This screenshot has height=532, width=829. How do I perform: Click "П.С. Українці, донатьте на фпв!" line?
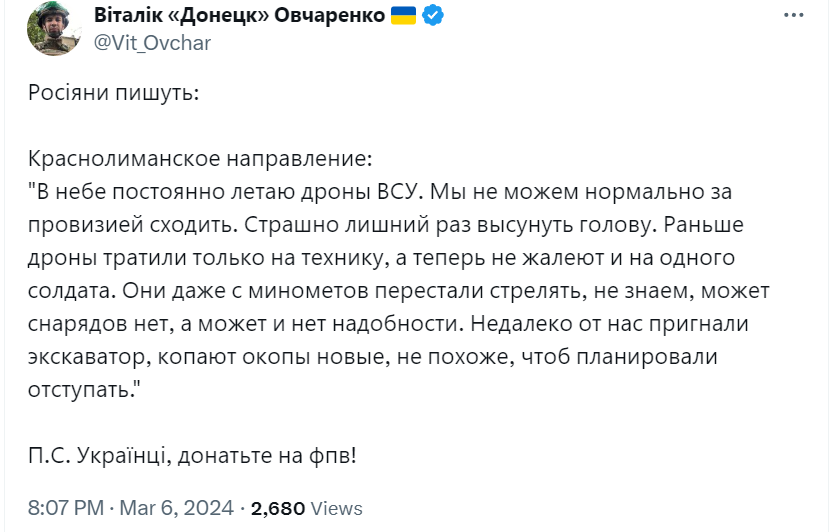pos(192,456)
